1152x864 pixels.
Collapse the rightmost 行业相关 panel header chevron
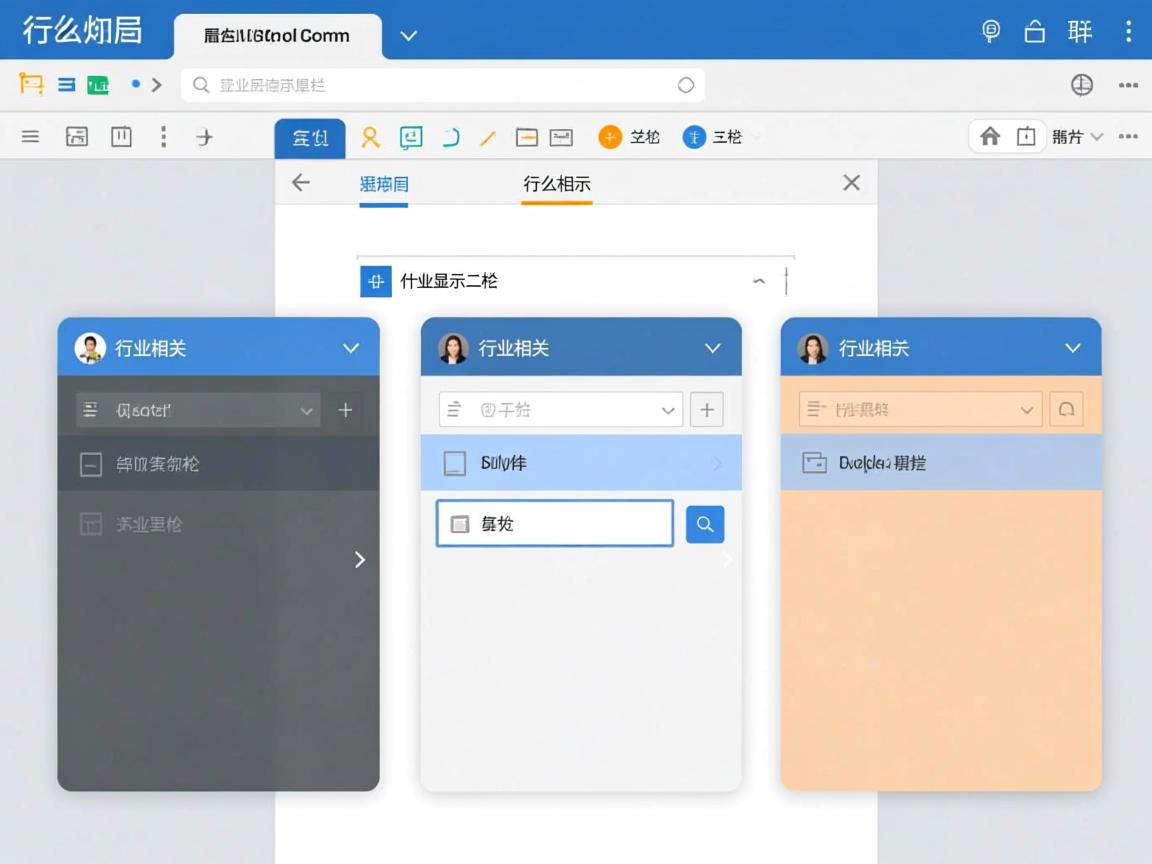1073,348
